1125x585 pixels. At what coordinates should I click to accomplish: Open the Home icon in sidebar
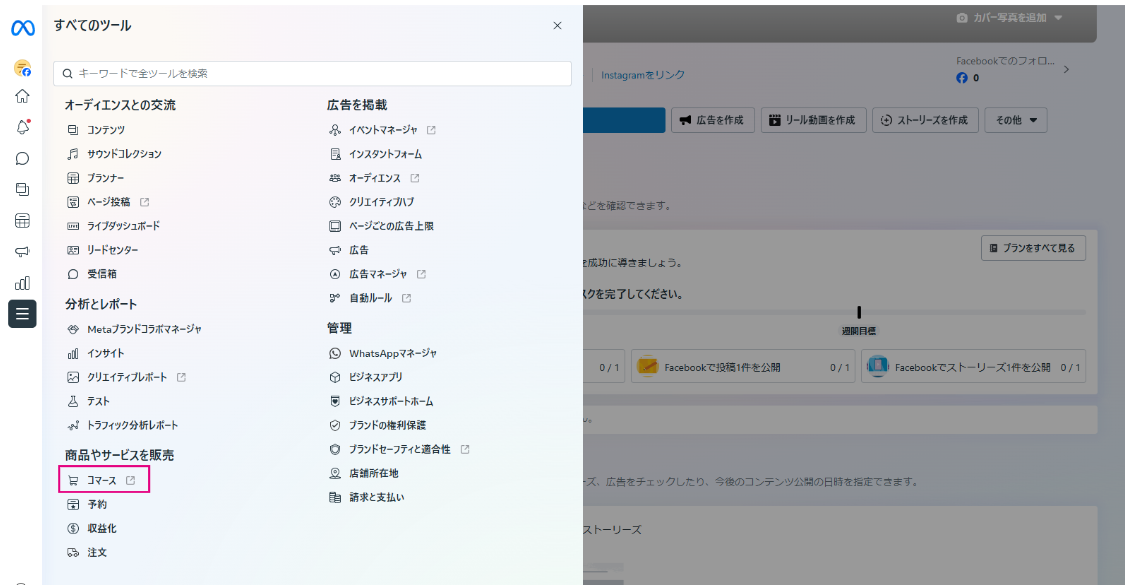pos(22,96)
